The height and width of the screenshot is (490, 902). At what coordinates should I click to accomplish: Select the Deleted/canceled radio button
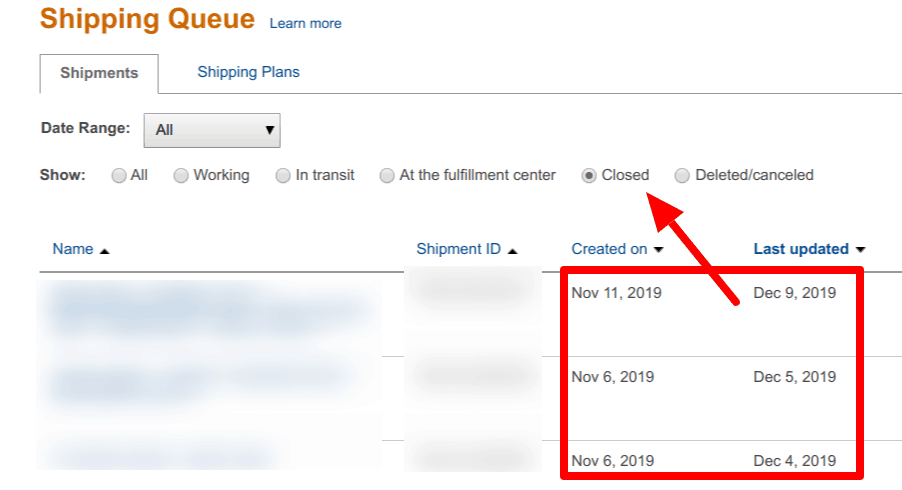682,176
